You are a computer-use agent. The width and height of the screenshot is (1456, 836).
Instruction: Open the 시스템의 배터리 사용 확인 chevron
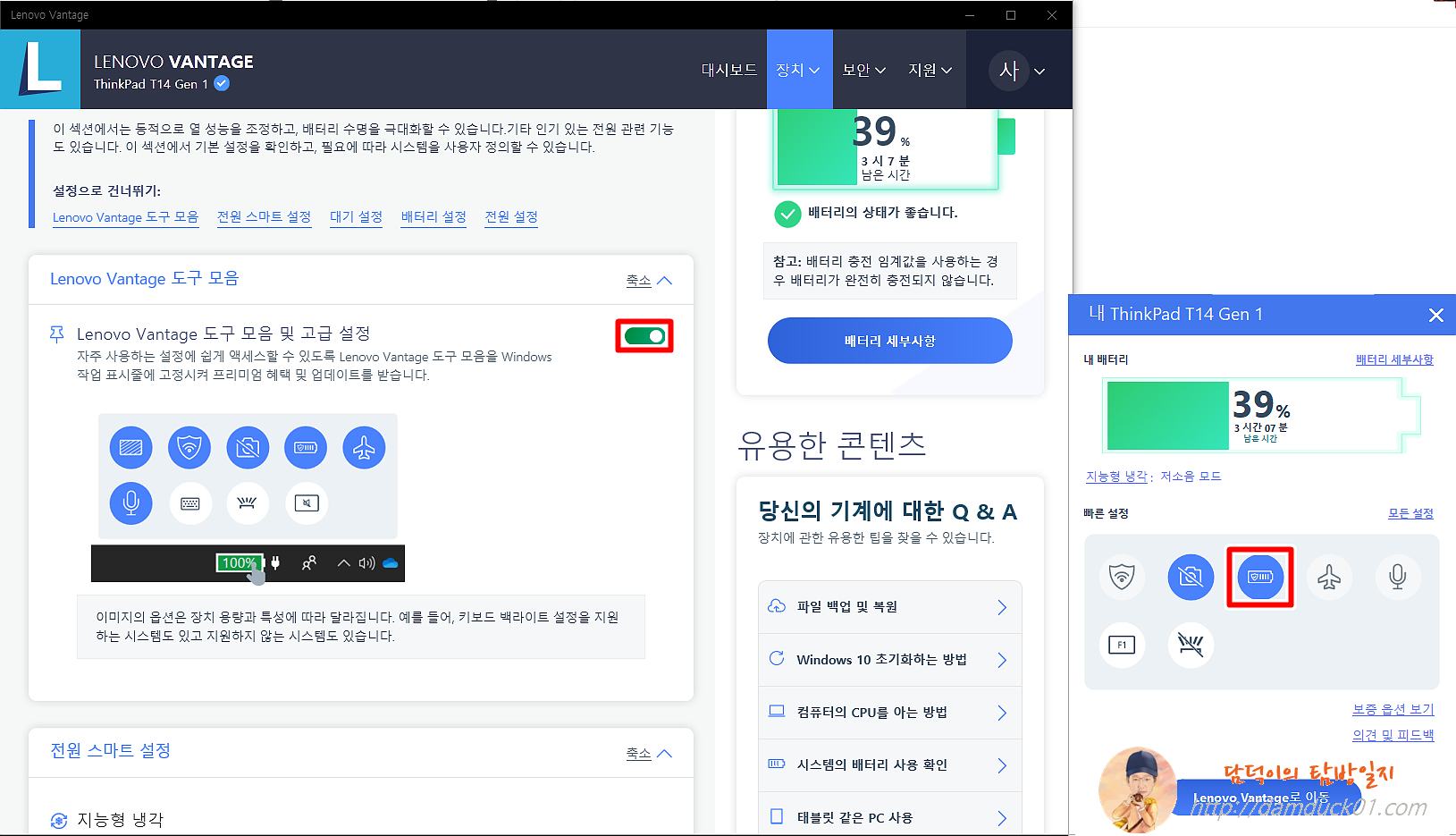pos(1002,765)
